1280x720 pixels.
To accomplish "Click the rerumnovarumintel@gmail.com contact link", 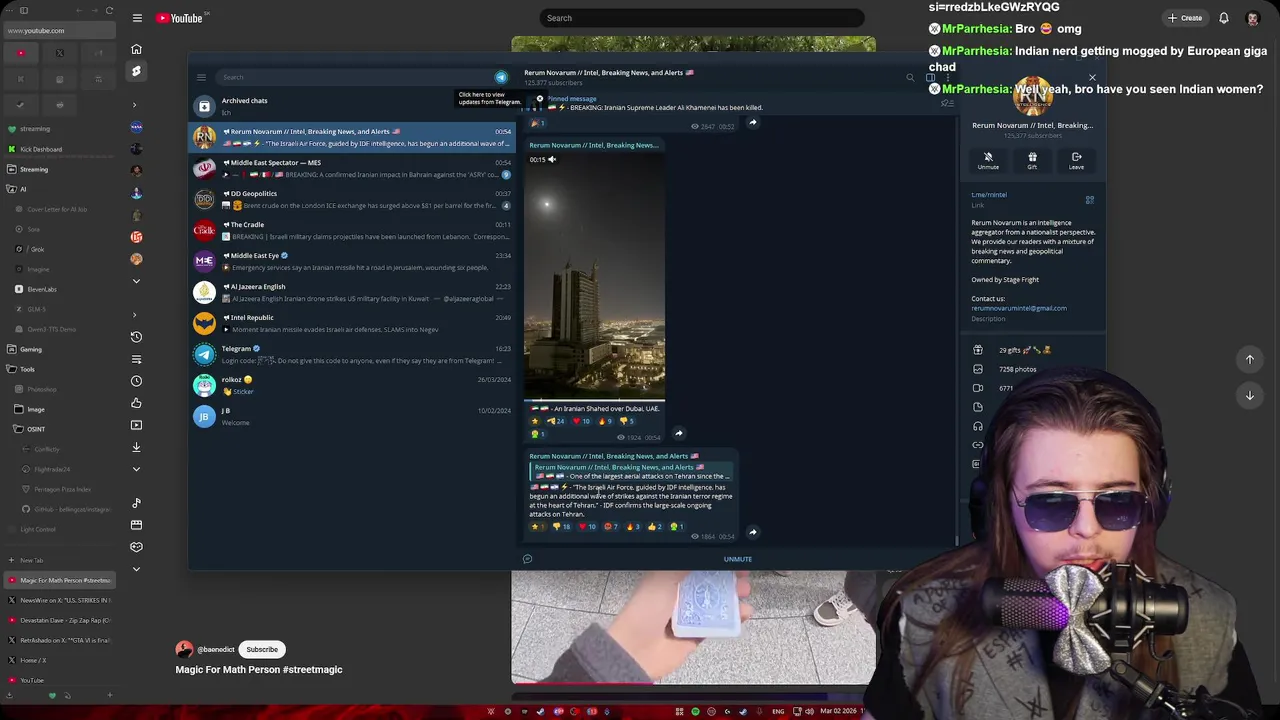I will 1019,308.
